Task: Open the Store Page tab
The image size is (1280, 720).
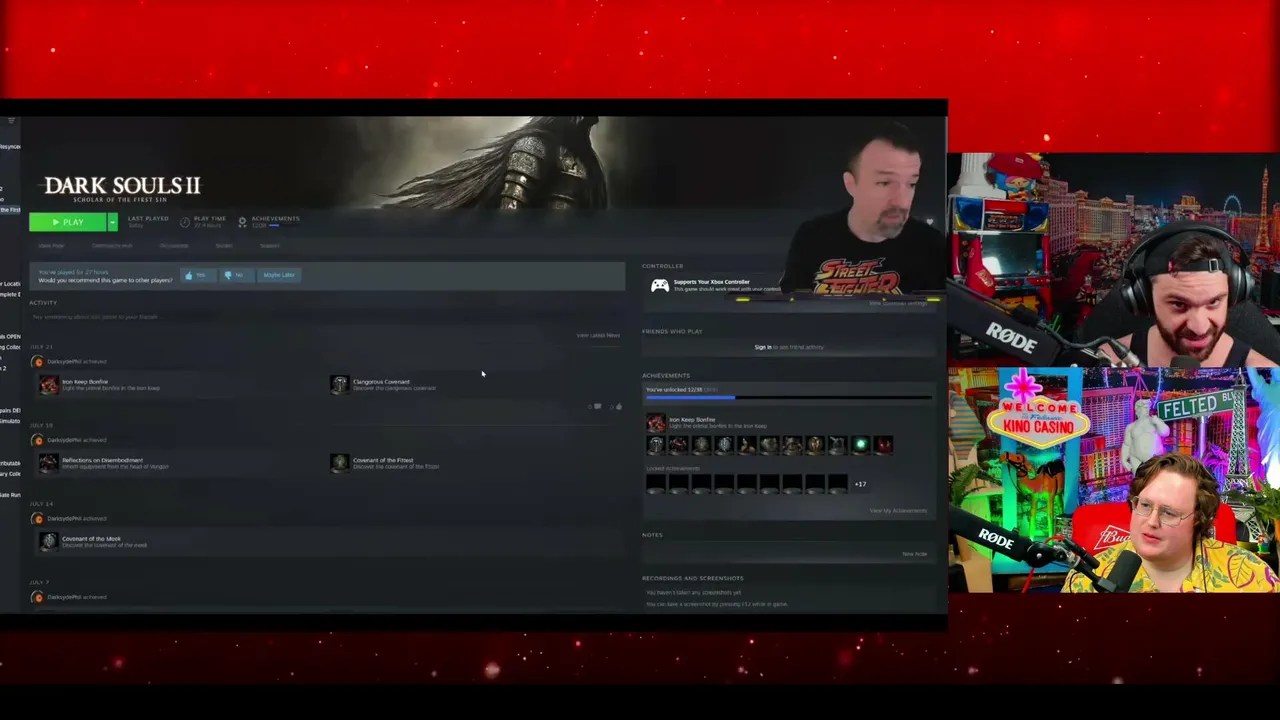Action: tap(51, 246)
